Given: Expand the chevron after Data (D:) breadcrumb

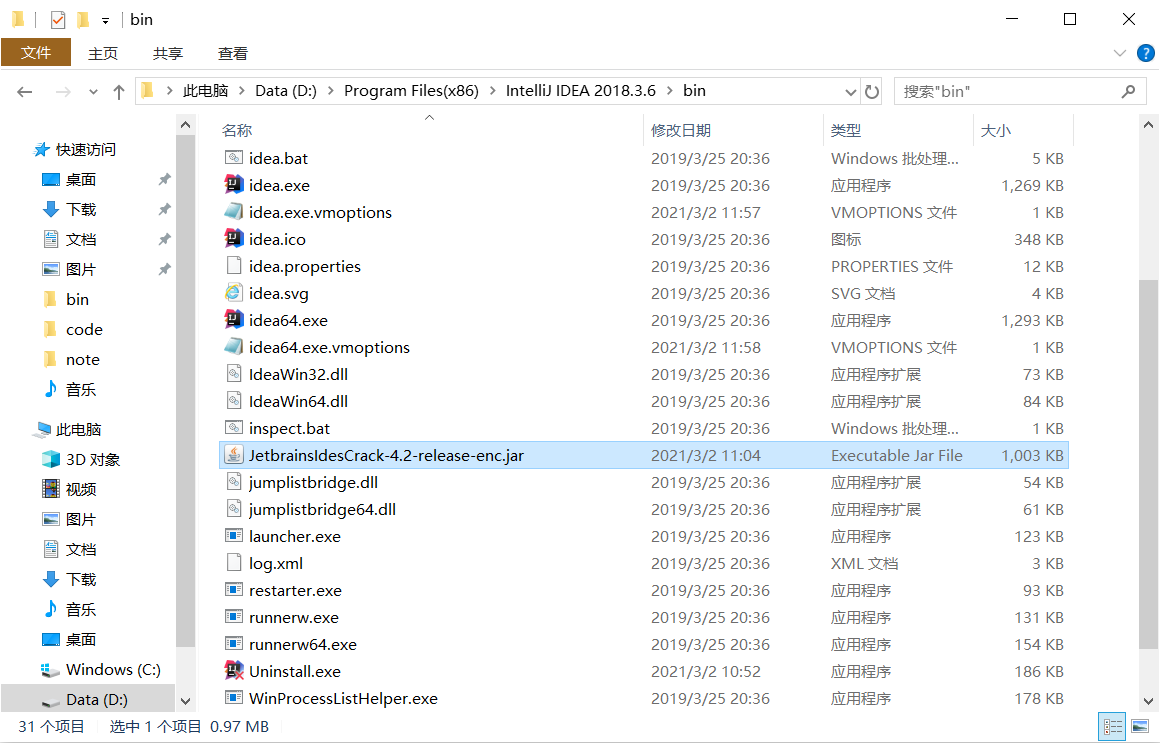Looking at the screenshot, I should 330,91.
